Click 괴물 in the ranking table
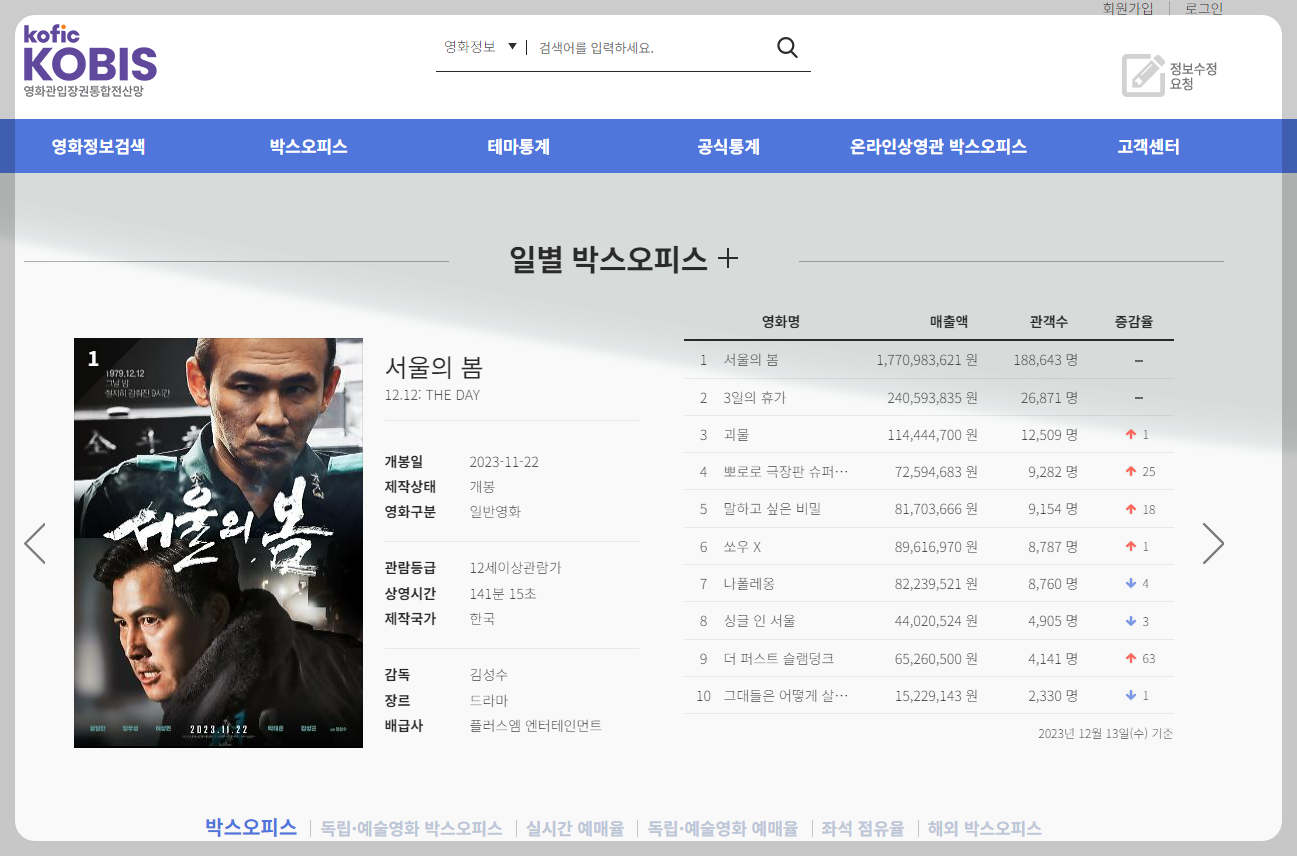 (x=736, y=434)
